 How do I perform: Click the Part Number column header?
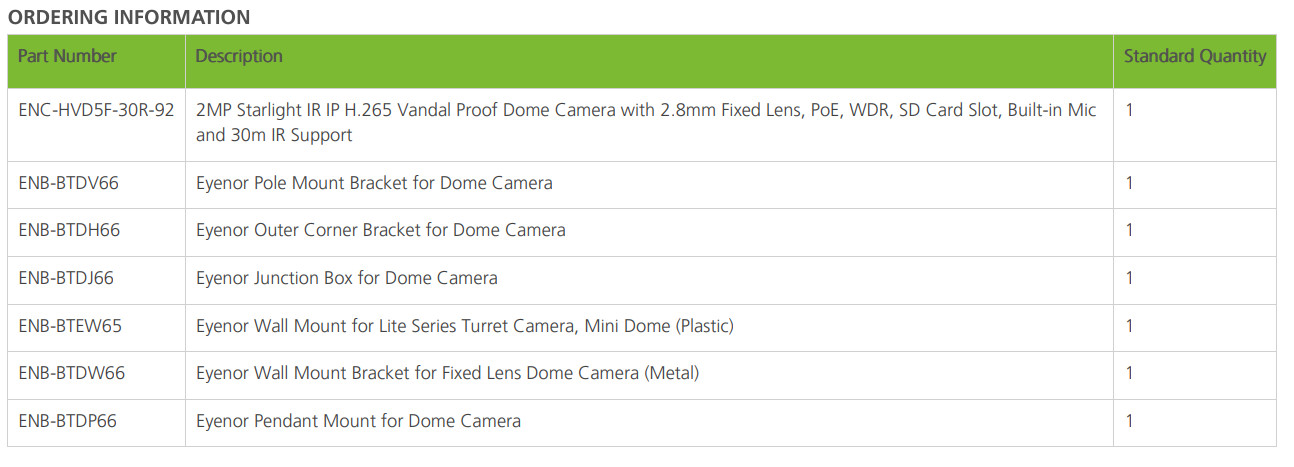[67, 56]
